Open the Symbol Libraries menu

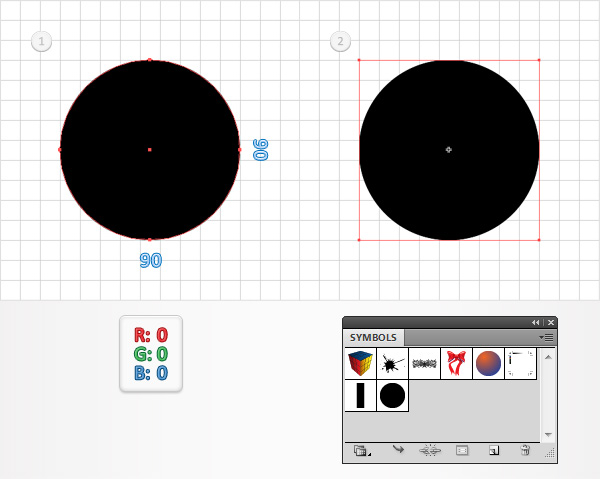pos(362,451)
